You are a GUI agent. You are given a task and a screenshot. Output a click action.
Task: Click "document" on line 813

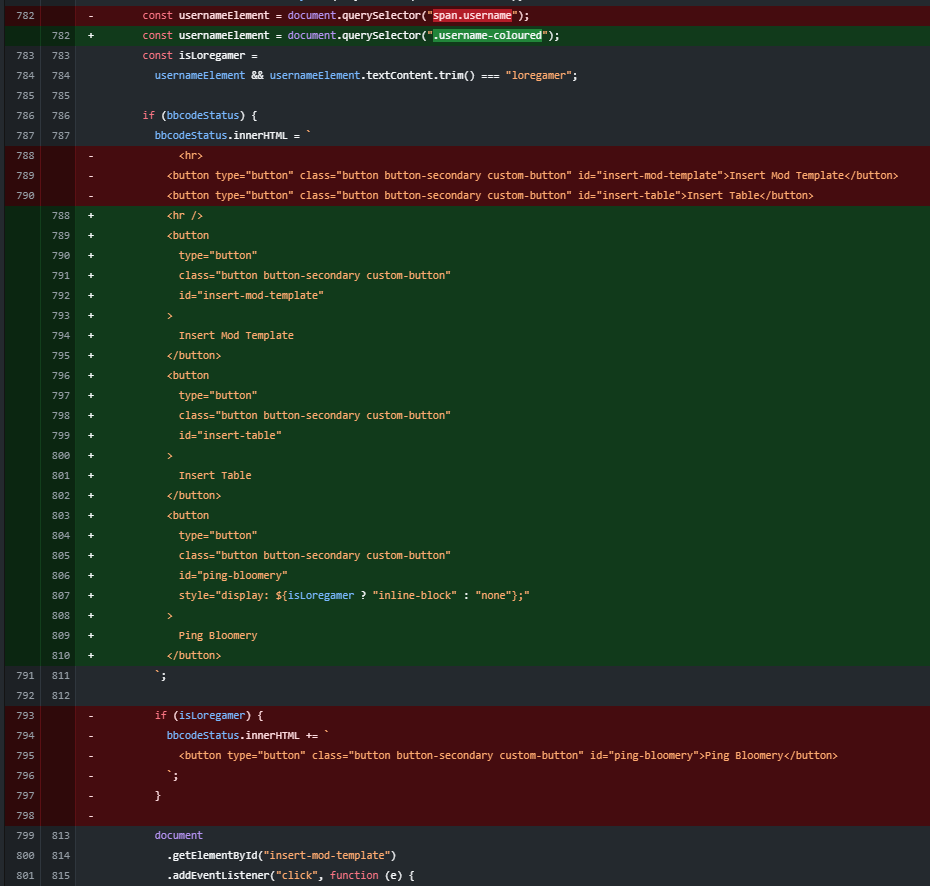(x=179, y=836)
